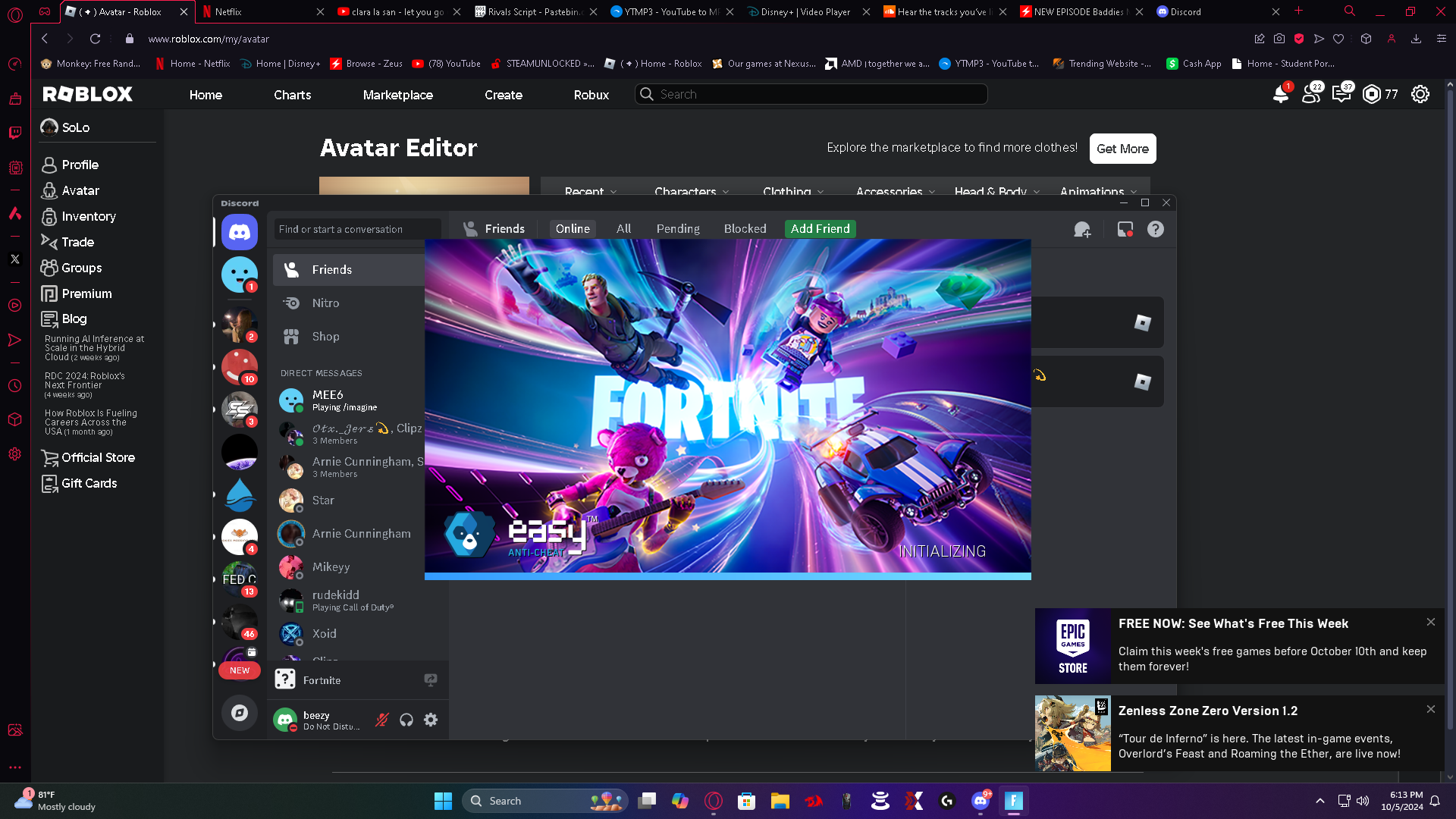Open Discord home direct messages icon
Image resolution: width=1456 pixels, height=819 pixels.
point(240,232)
